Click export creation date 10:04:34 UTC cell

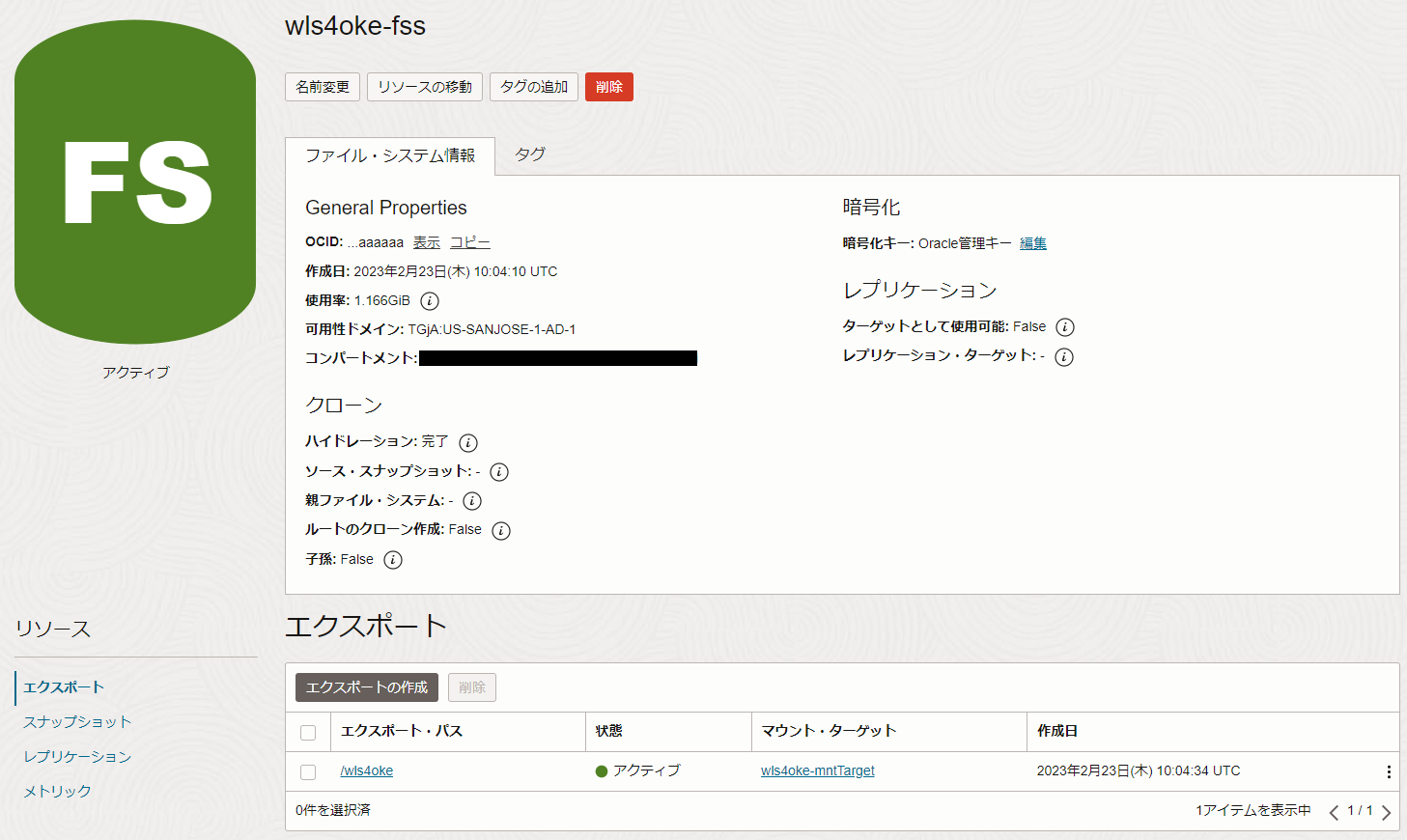tap(1139, 771)
